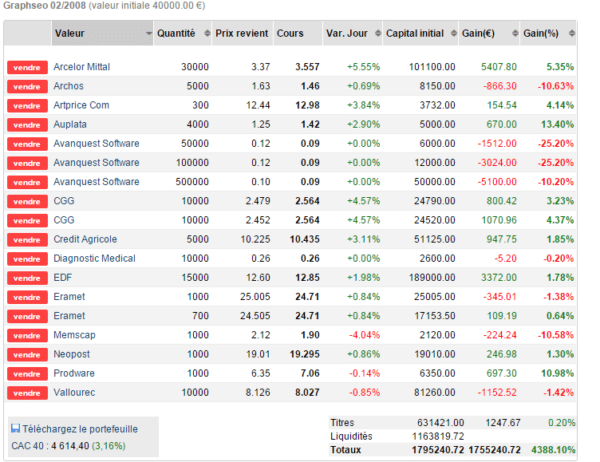
Task: Click Var. Jour sort arrows icon
Action: coord(378,33)
